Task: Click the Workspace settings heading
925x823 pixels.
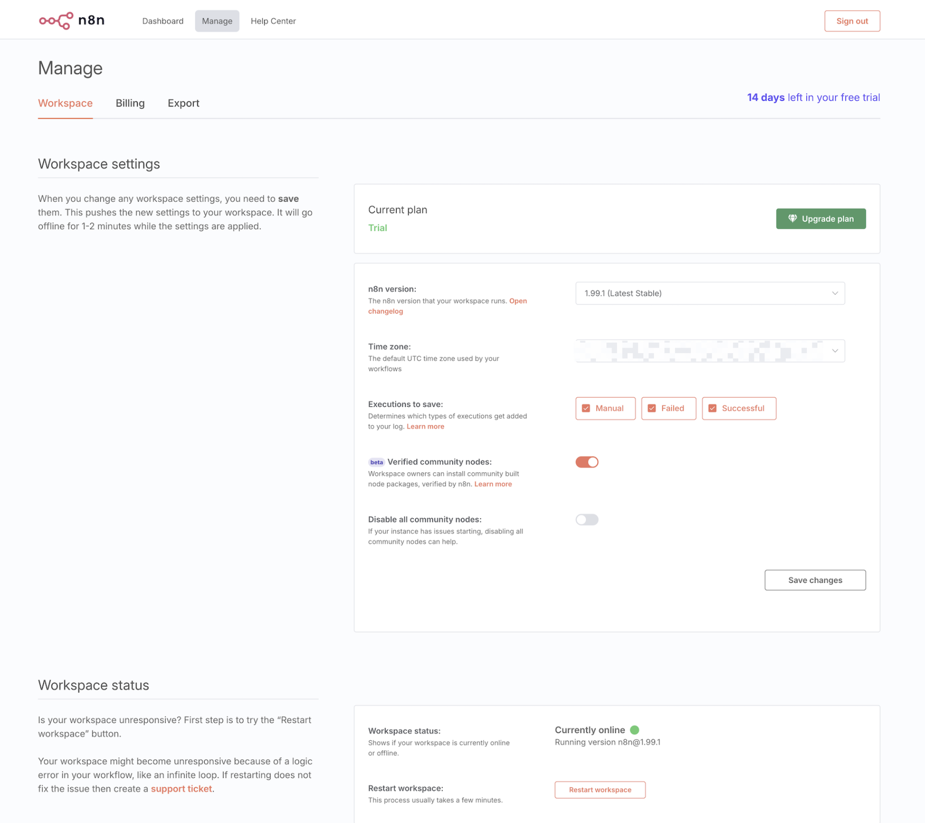Action: point(99,164)
